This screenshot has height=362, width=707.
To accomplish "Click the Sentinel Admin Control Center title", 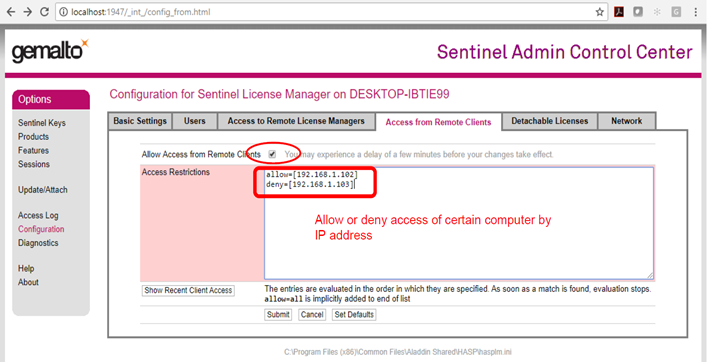I will tap(565, 52).
